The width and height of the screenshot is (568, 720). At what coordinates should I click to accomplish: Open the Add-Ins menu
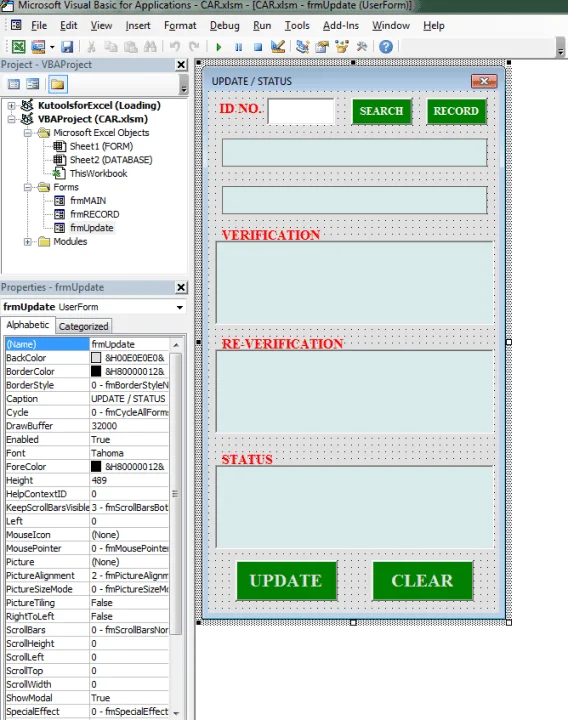[341, 26]
